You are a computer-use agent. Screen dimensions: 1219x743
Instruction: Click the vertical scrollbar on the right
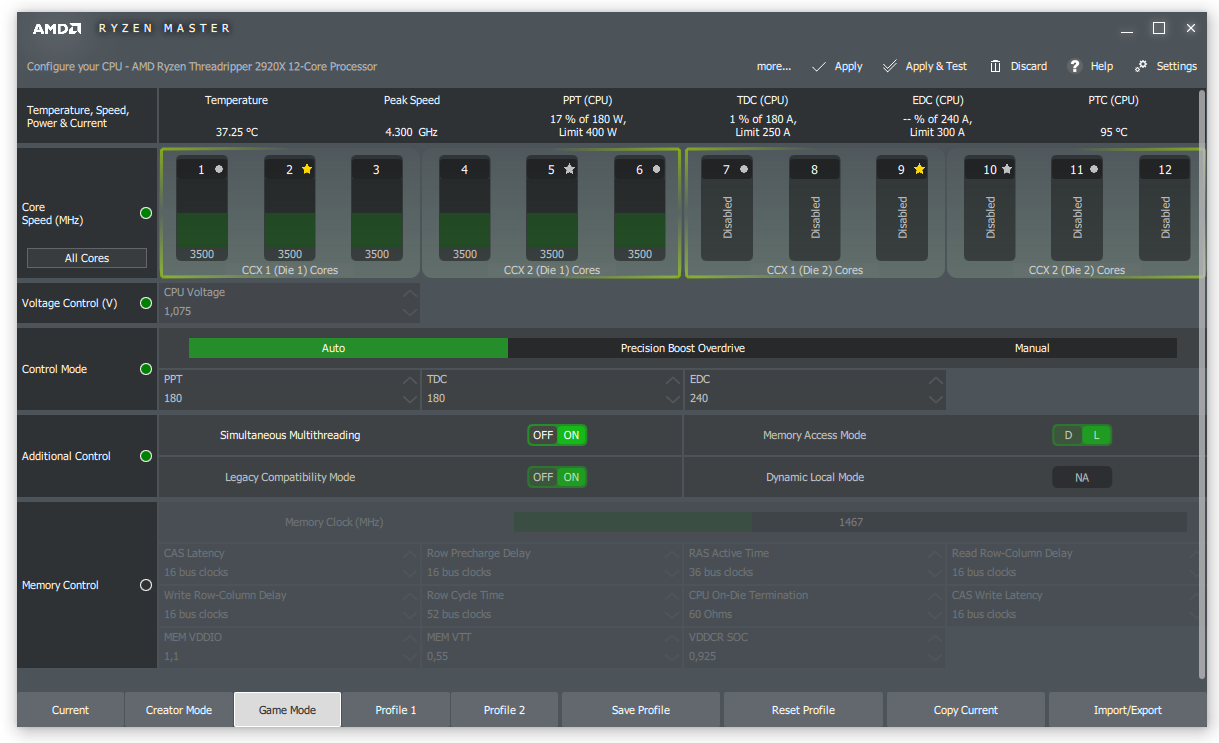point(1203,386)
